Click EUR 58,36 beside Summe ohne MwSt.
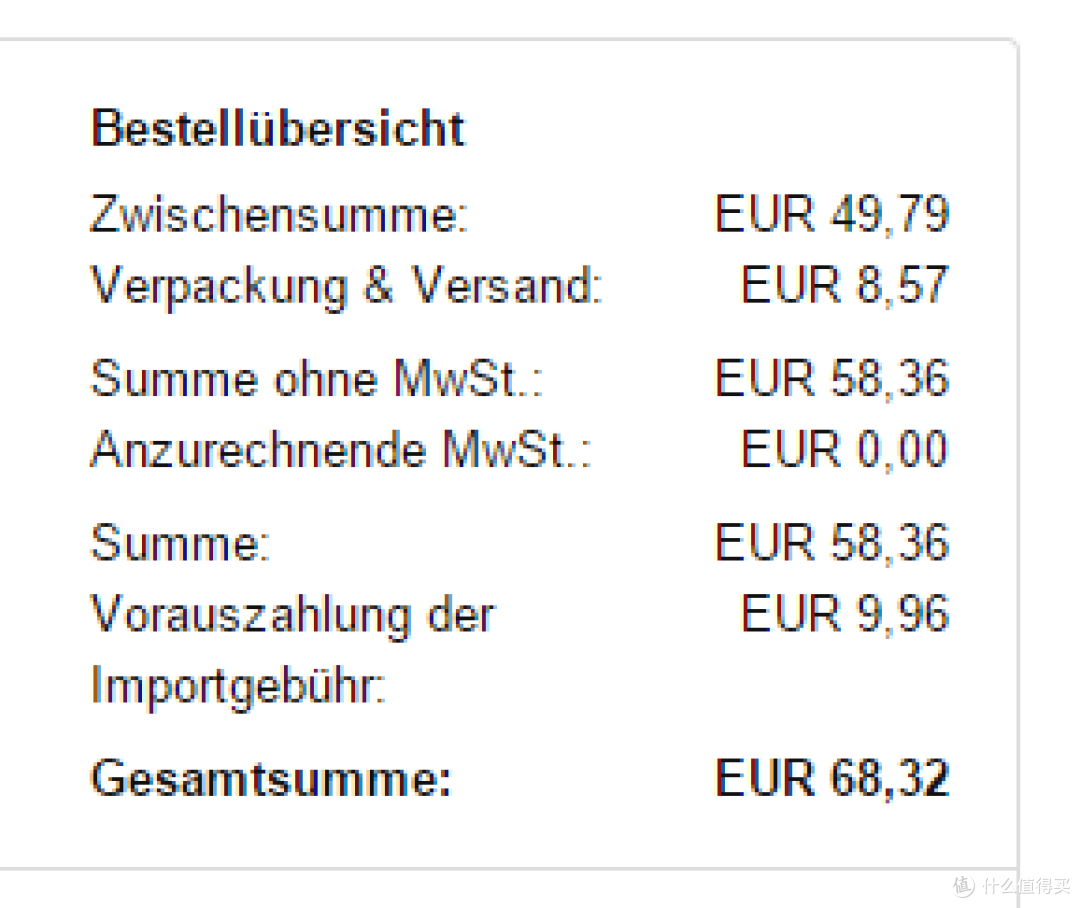This screenshot has width=1080, height=908. pyautogui.click(x=832, y=378)
